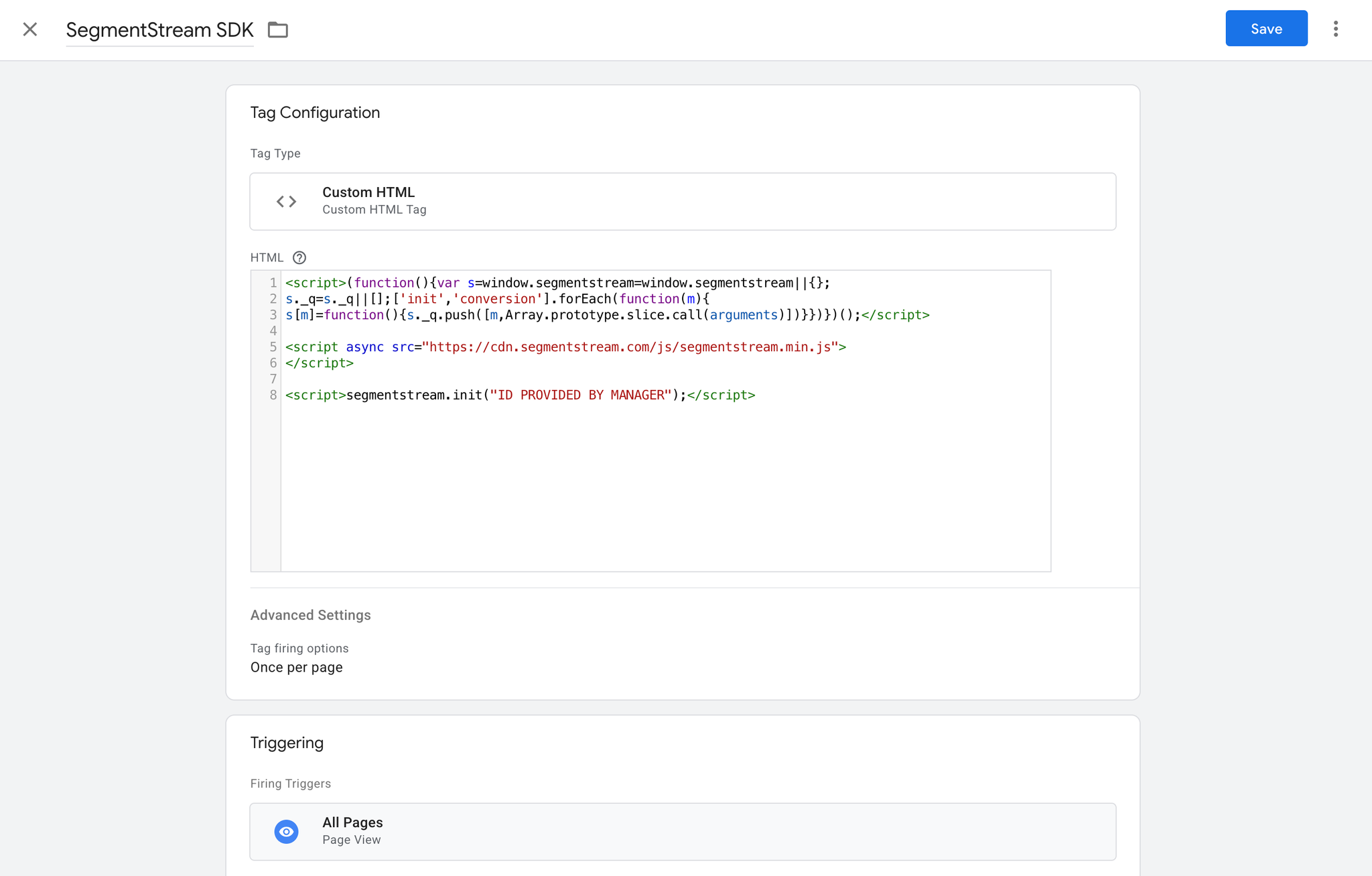
Task: Expand the Advanced Settings section
Action: 310,615
